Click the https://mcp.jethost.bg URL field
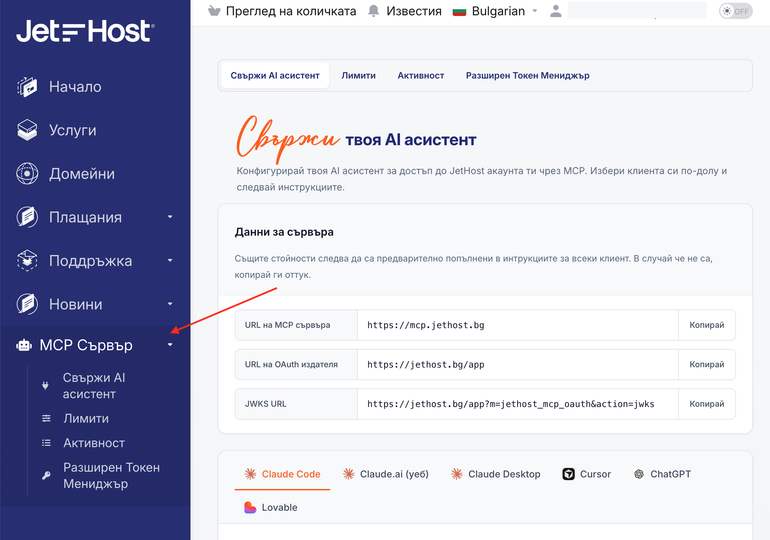 518,325
